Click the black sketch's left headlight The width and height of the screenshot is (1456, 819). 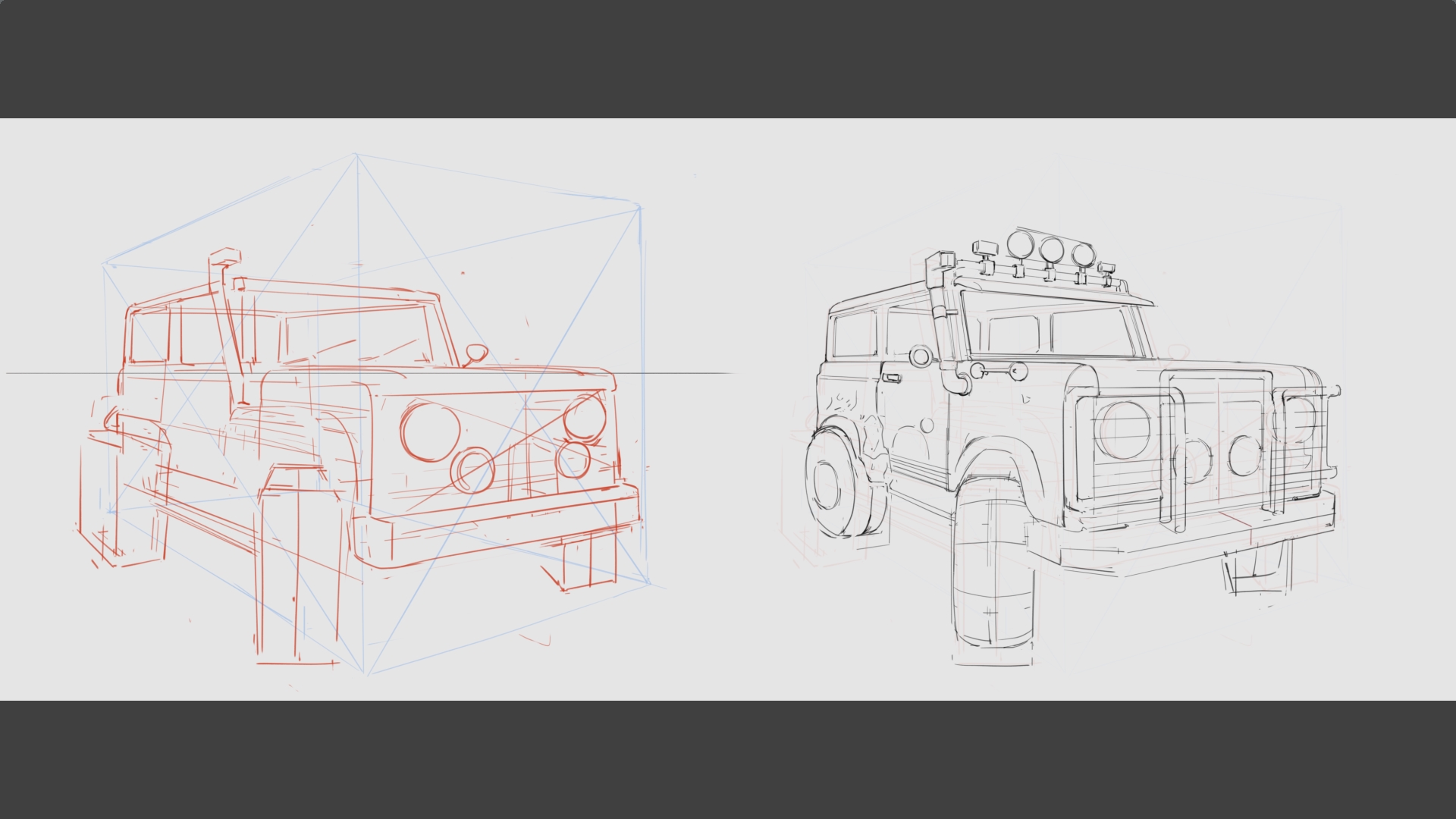1123,430
